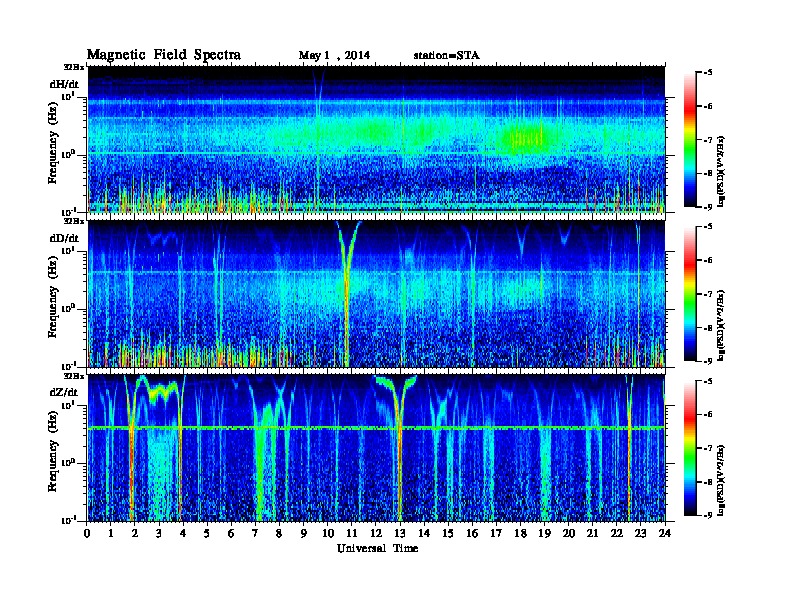Click the hour 11 tick label

point(352,533)
